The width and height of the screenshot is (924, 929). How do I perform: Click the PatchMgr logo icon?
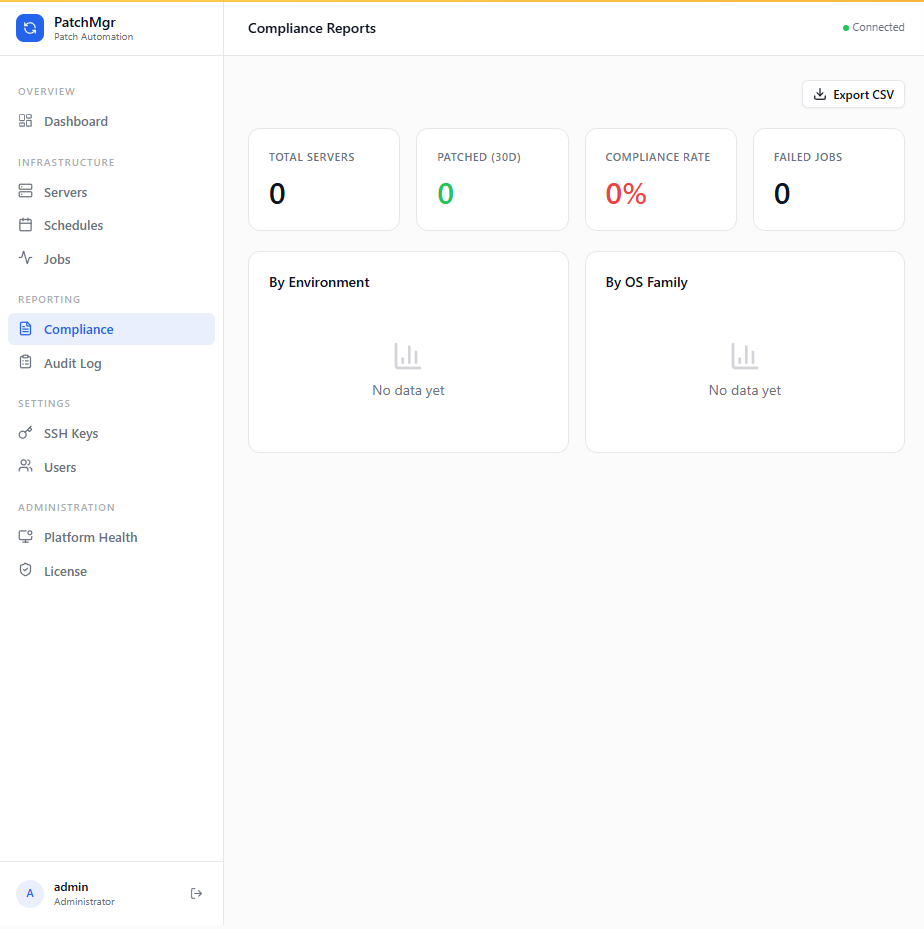coord(30,28)
